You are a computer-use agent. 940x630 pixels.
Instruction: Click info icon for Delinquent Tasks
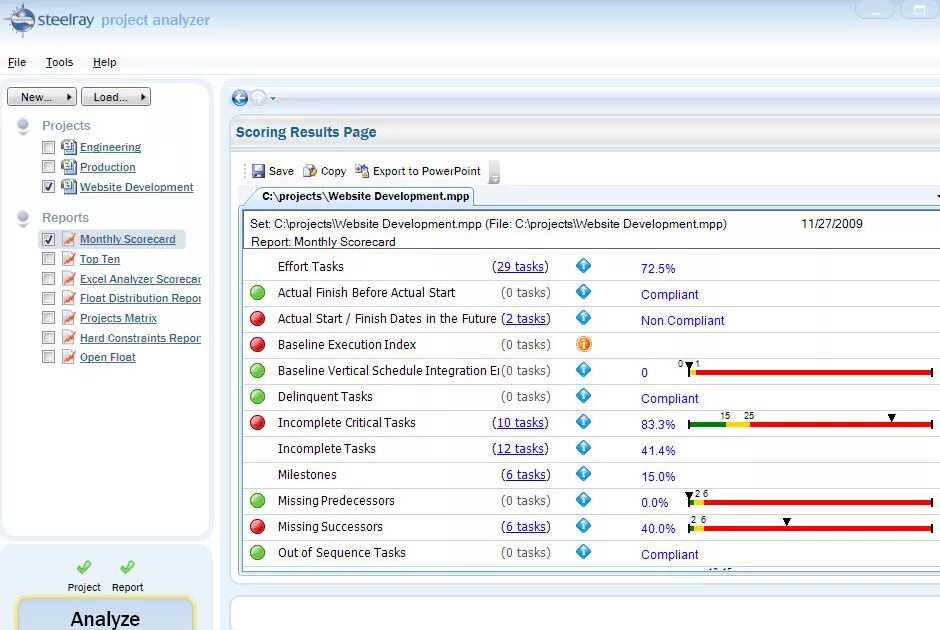(583, 396)
